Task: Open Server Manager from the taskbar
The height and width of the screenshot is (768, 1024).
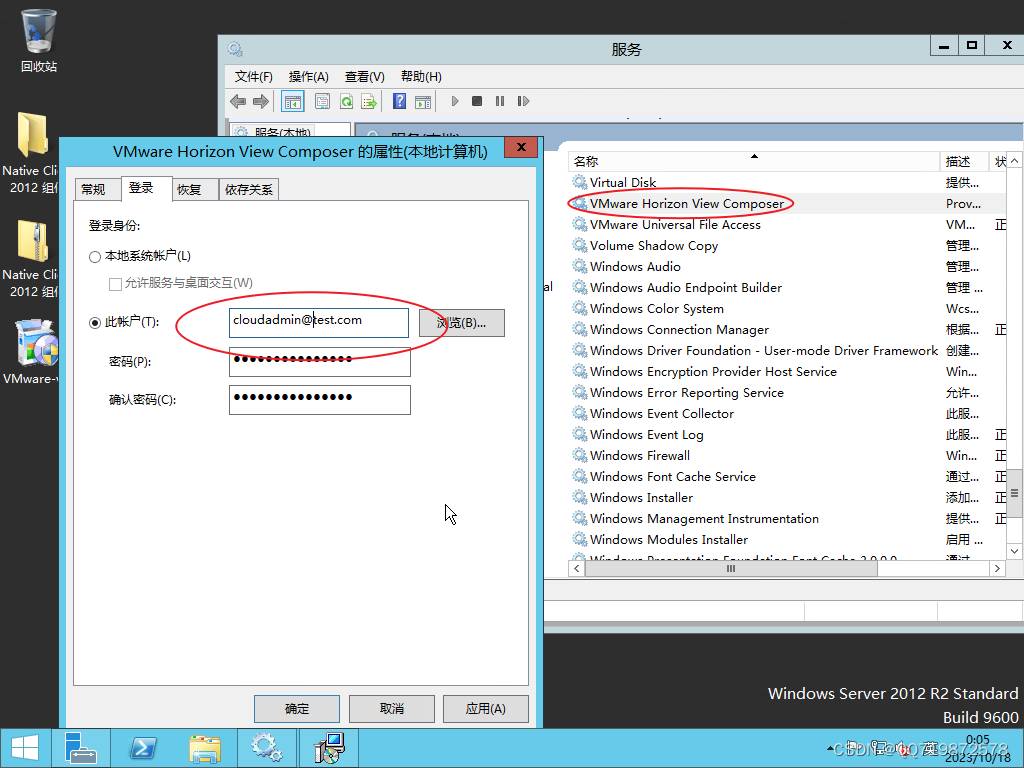Action: pyautogui.click(x=81, y=748)
